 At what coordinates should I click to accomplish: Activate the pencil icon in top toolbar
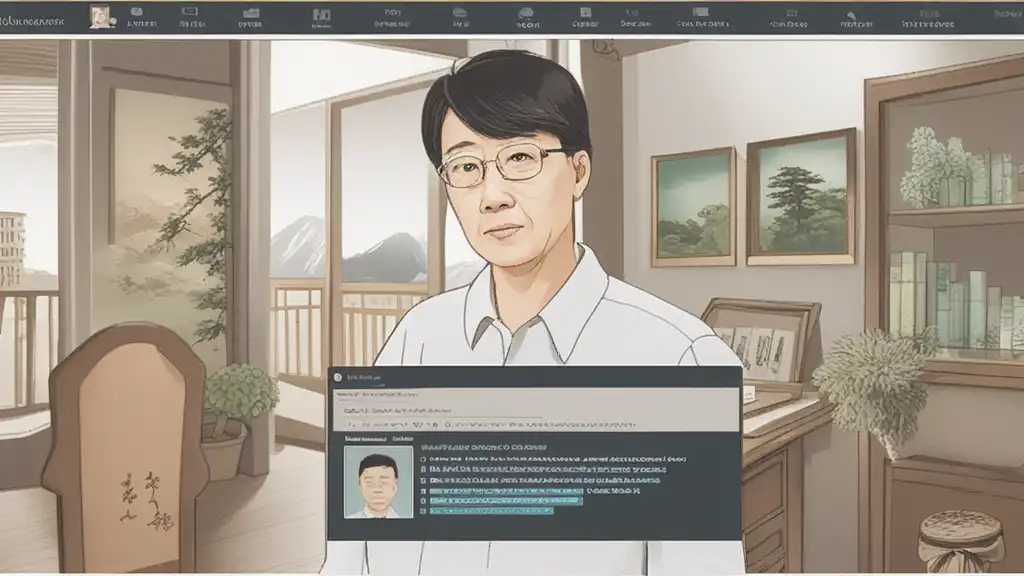[x=852, y=15]
